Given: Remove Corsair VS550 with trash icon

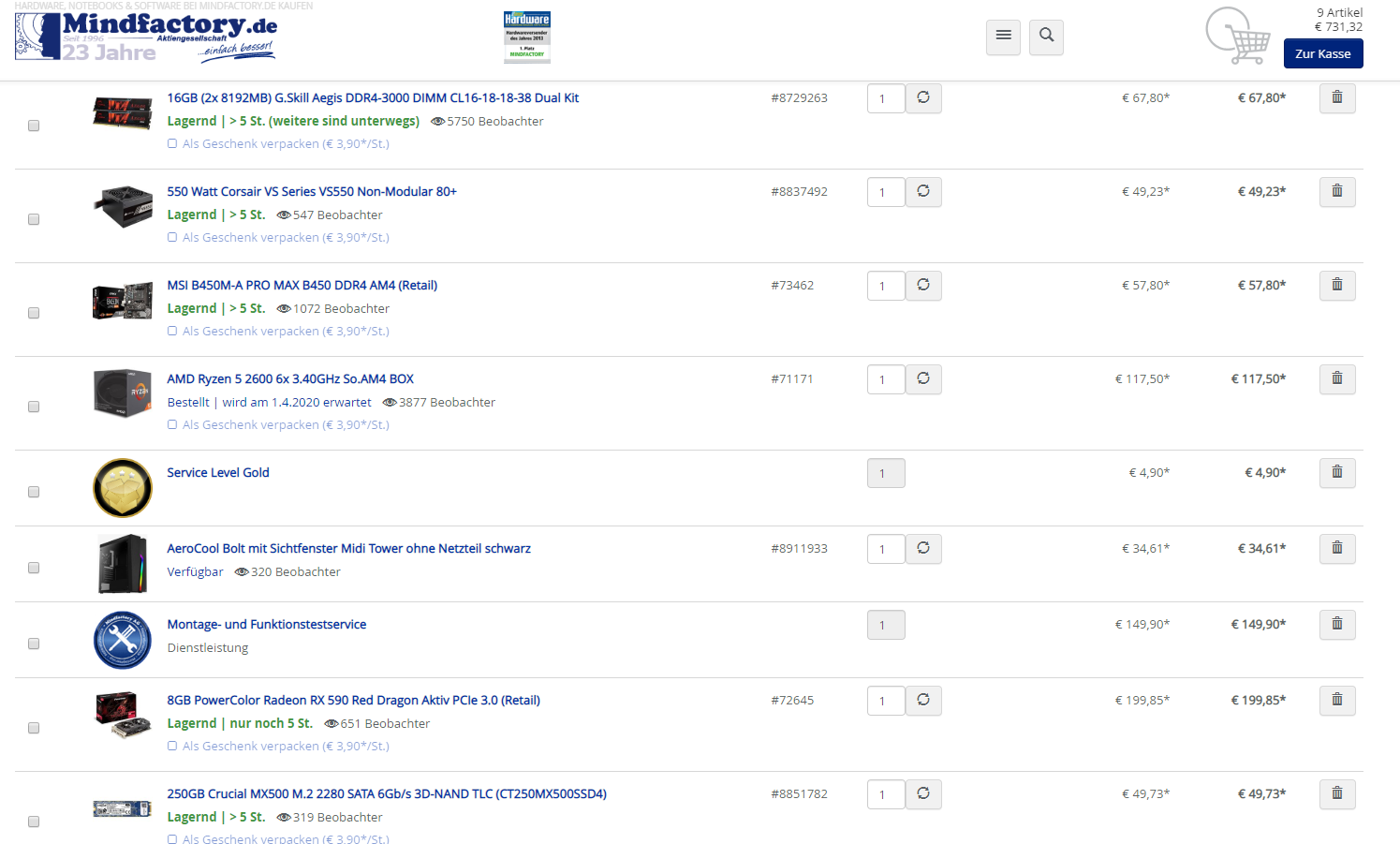Looking at the screenshot, I should tap(1337, 191).
